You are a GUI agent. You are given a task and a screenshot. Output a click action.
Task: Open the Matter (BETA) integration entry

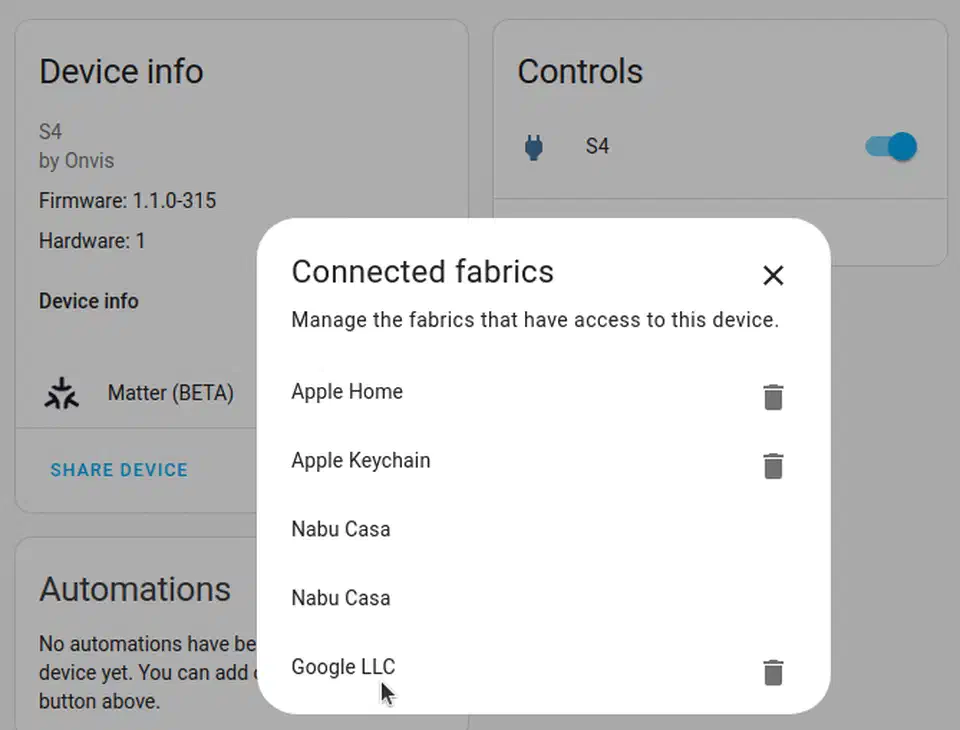point(170,393)
